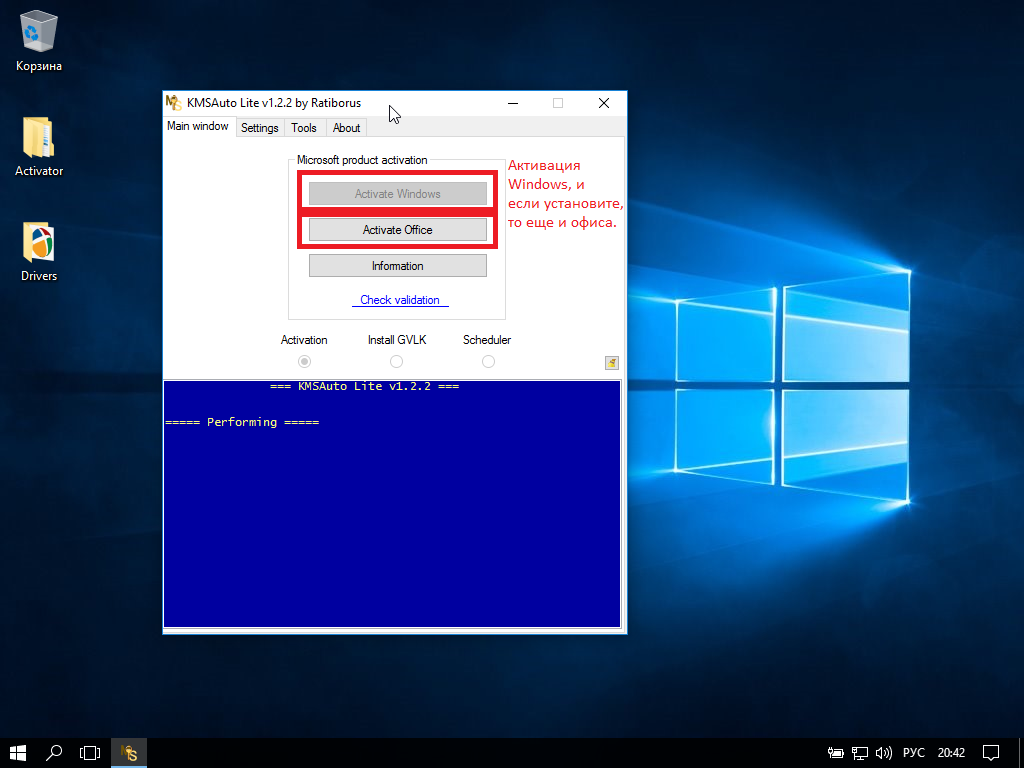Open the Recycle Bin (Корзина) desktop icon
This screenshot has height=768, width=1024.
(x=39, y=40)
